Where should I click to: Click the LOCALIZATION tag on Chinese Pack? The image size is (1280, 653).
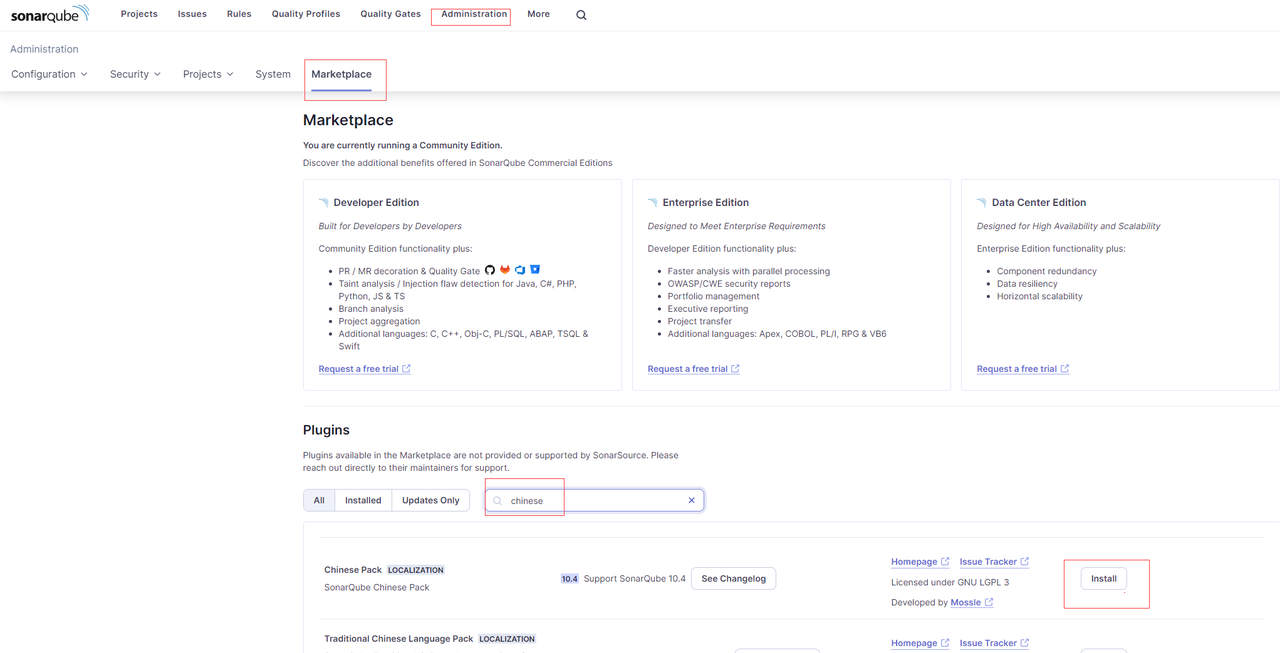(416, 570)
